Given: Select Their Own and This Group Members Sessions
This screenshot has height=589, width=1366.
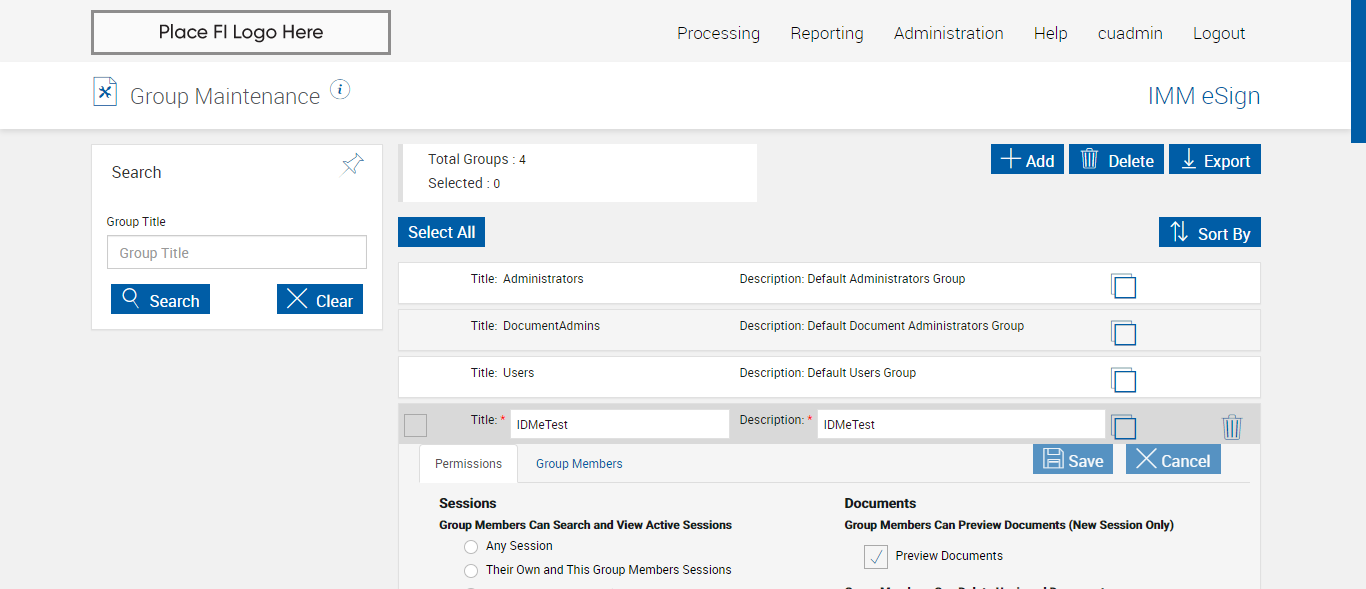Looking at the screenshot, I should 471,571.
